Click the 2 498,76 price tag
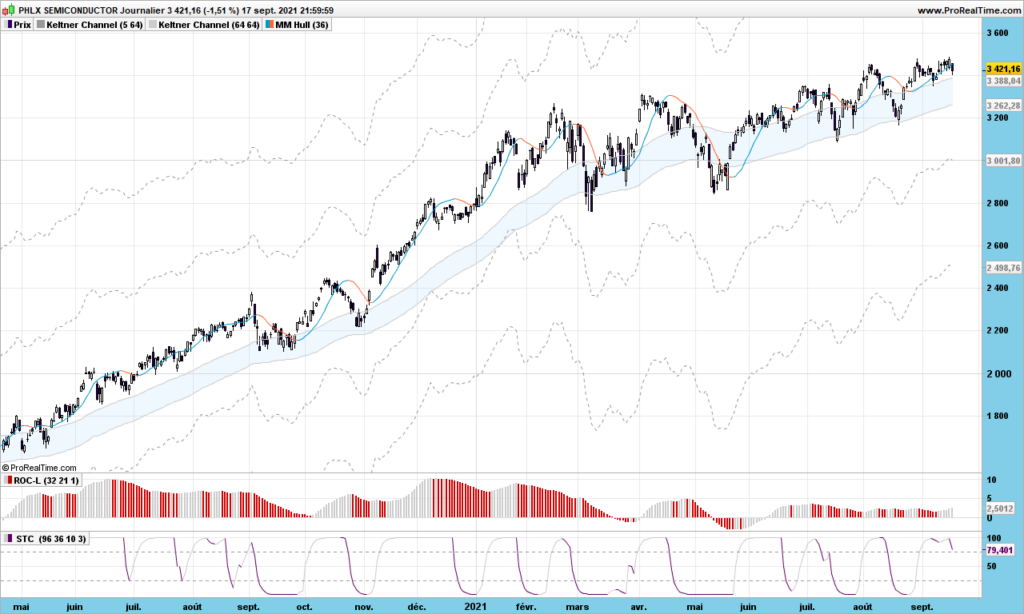The width and height of the screenshot is (1024, 614). tap(1003, 268)
